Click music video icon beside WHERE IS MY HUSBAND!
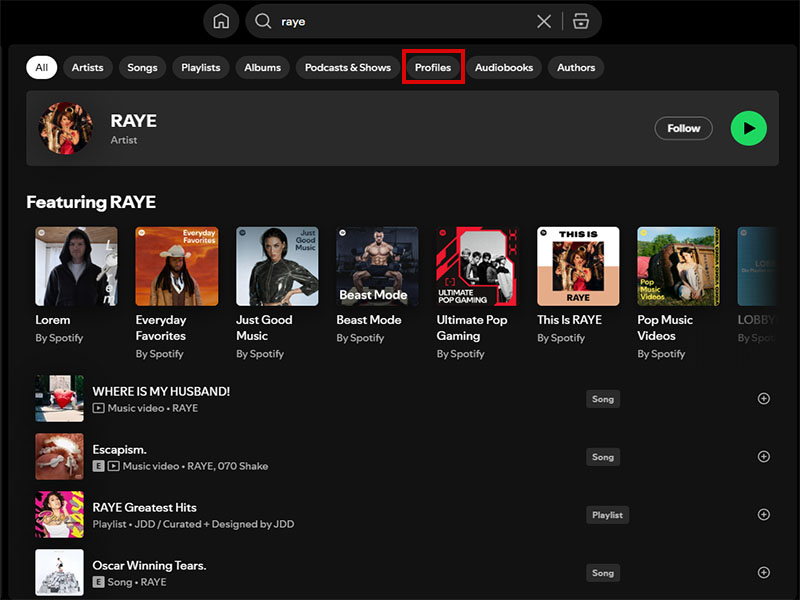Screen dimensions: 800x600 (98, 408)
